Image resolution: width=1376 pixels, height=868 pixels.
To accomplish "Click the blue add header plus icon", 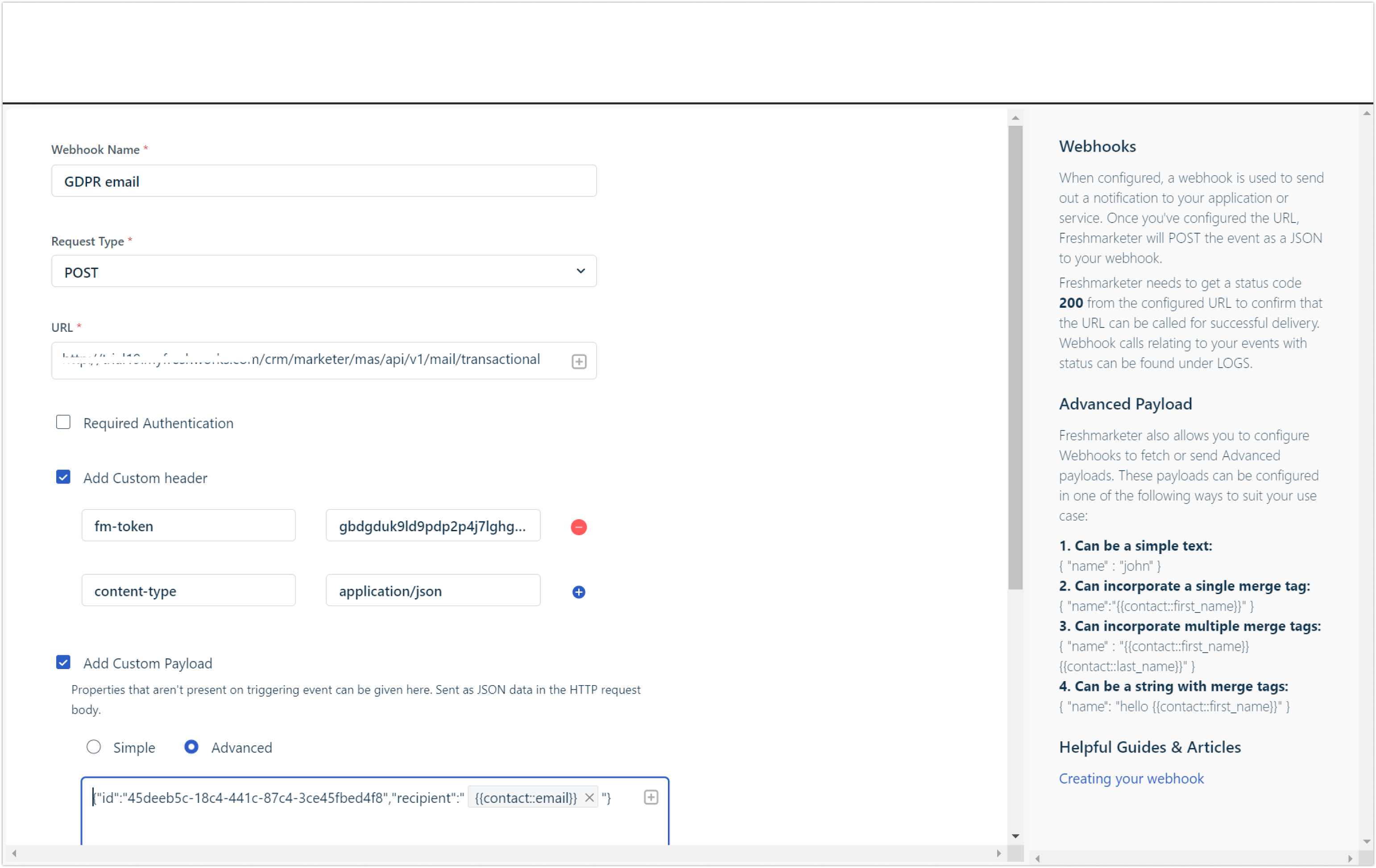I will point(578,592).
